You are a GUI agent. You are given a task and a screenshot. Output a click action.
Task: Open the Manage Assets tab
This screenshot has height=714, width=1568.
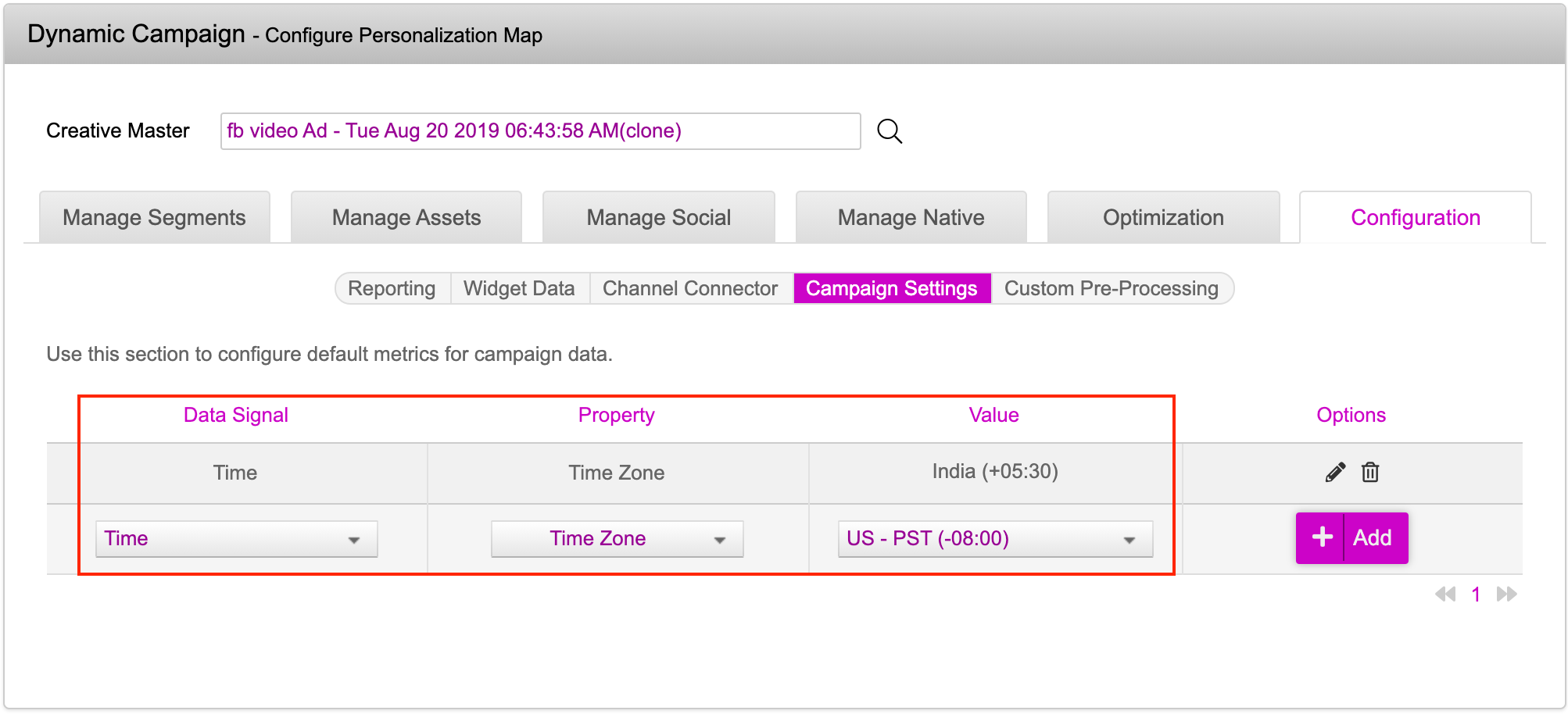tap(406, 218)
